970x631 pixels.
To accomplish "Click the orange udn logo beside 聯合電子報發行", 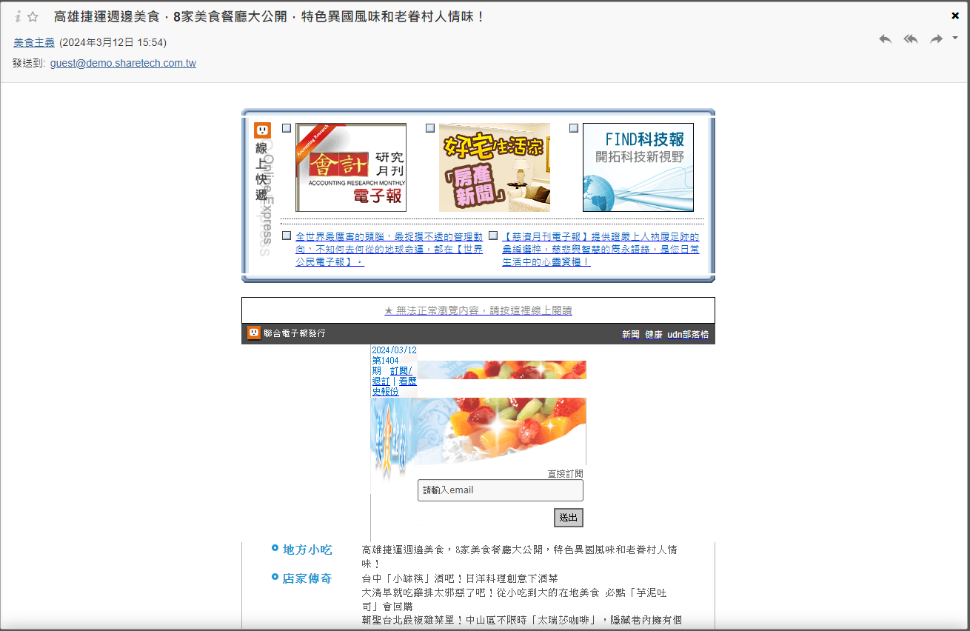I will 254,333.
